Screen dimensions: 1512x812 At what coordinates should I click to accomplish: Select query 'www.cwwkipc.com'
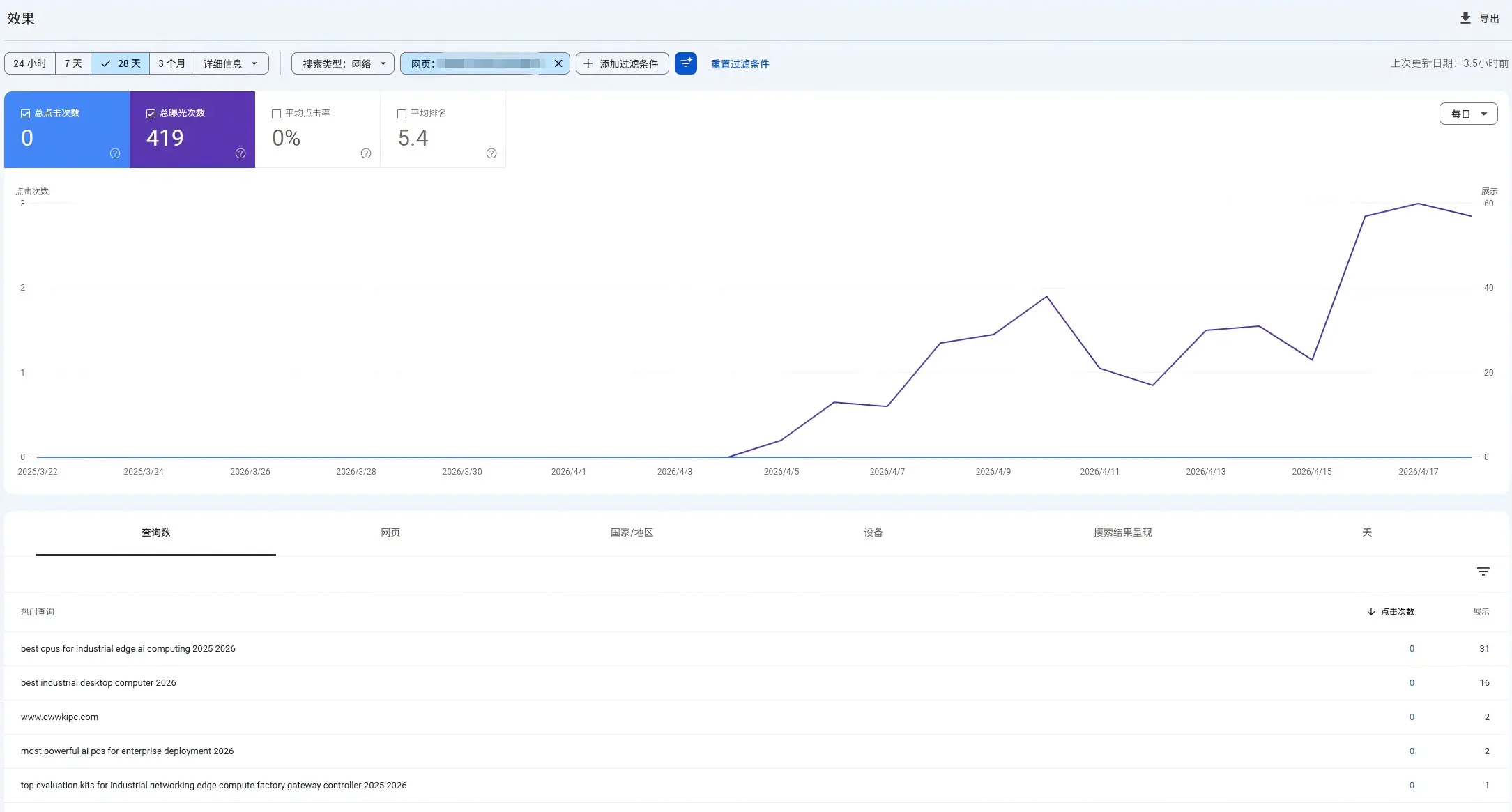coord(59,717)
